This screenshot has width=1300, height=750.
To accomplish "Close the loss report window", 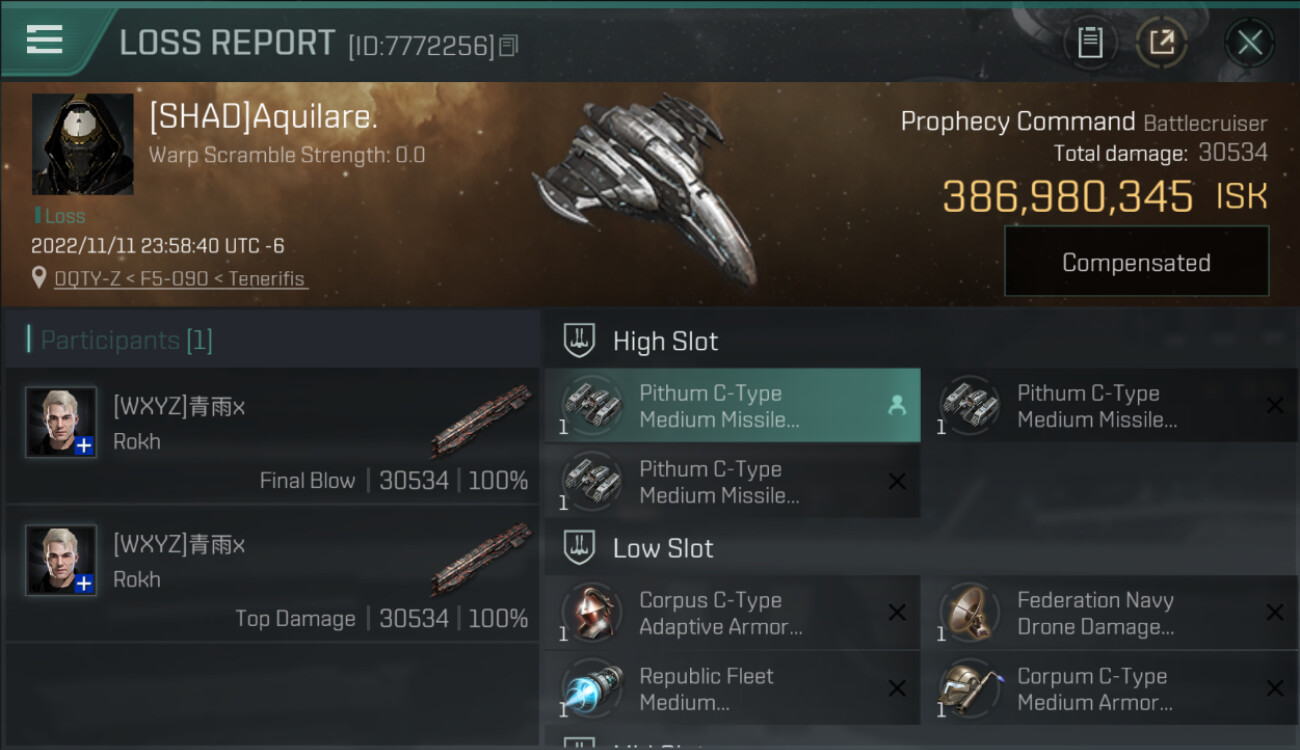I will coord(1249,42).
